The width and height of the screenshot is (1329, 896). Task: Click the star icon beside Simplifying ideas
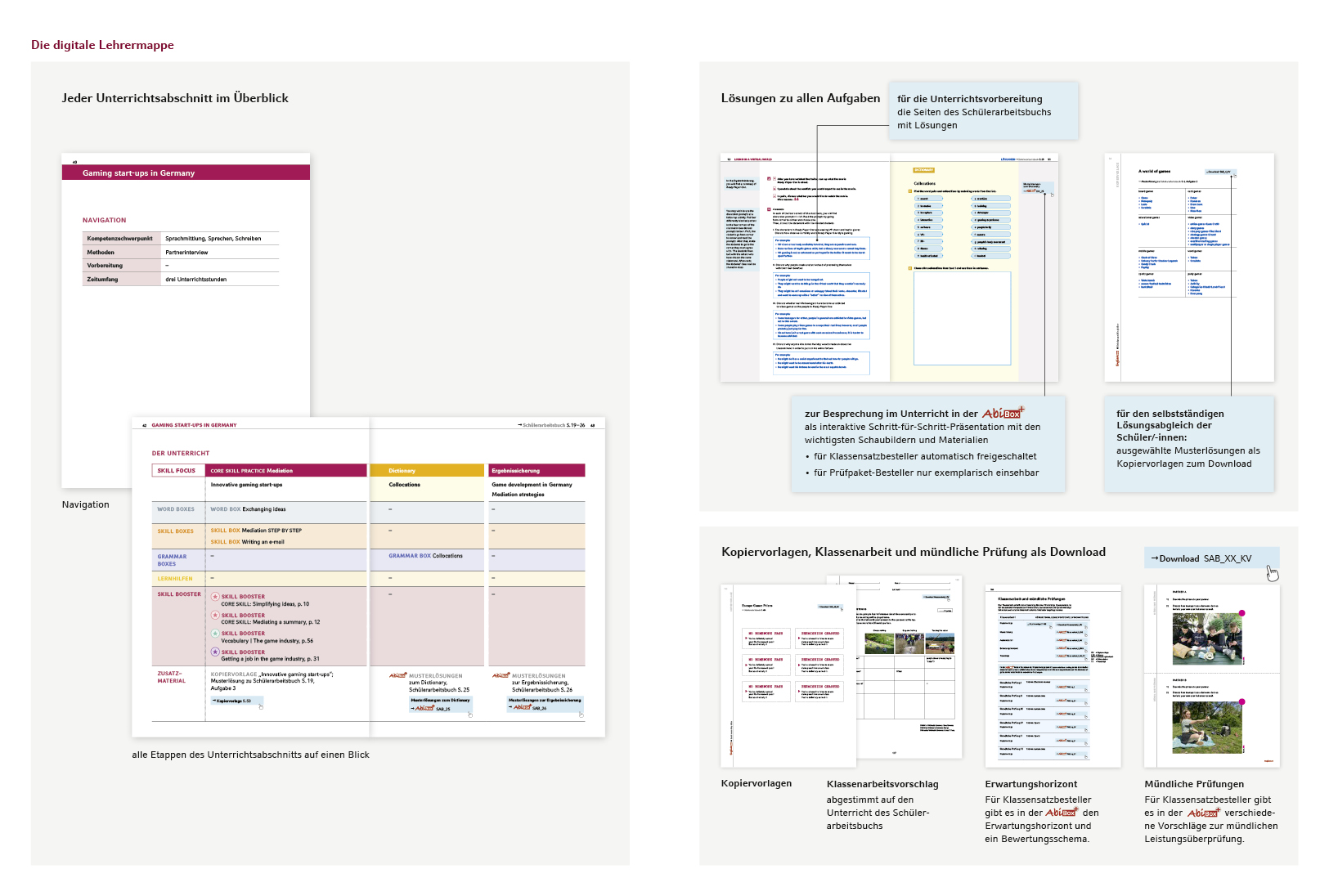(215, 597)
